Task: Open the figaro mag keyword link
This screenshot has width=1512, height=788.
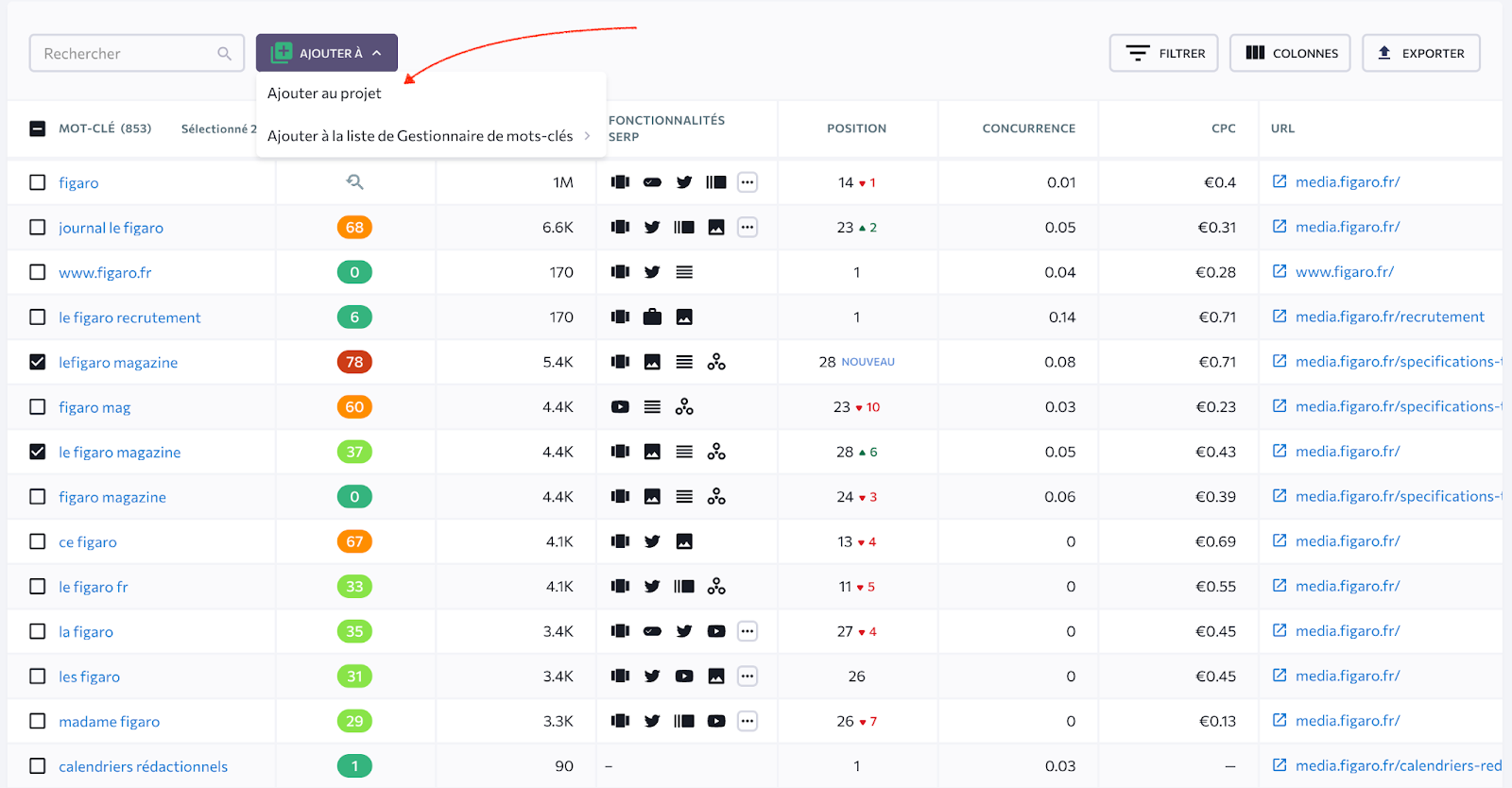Action: pyautogui.click(x=94, y=407)
